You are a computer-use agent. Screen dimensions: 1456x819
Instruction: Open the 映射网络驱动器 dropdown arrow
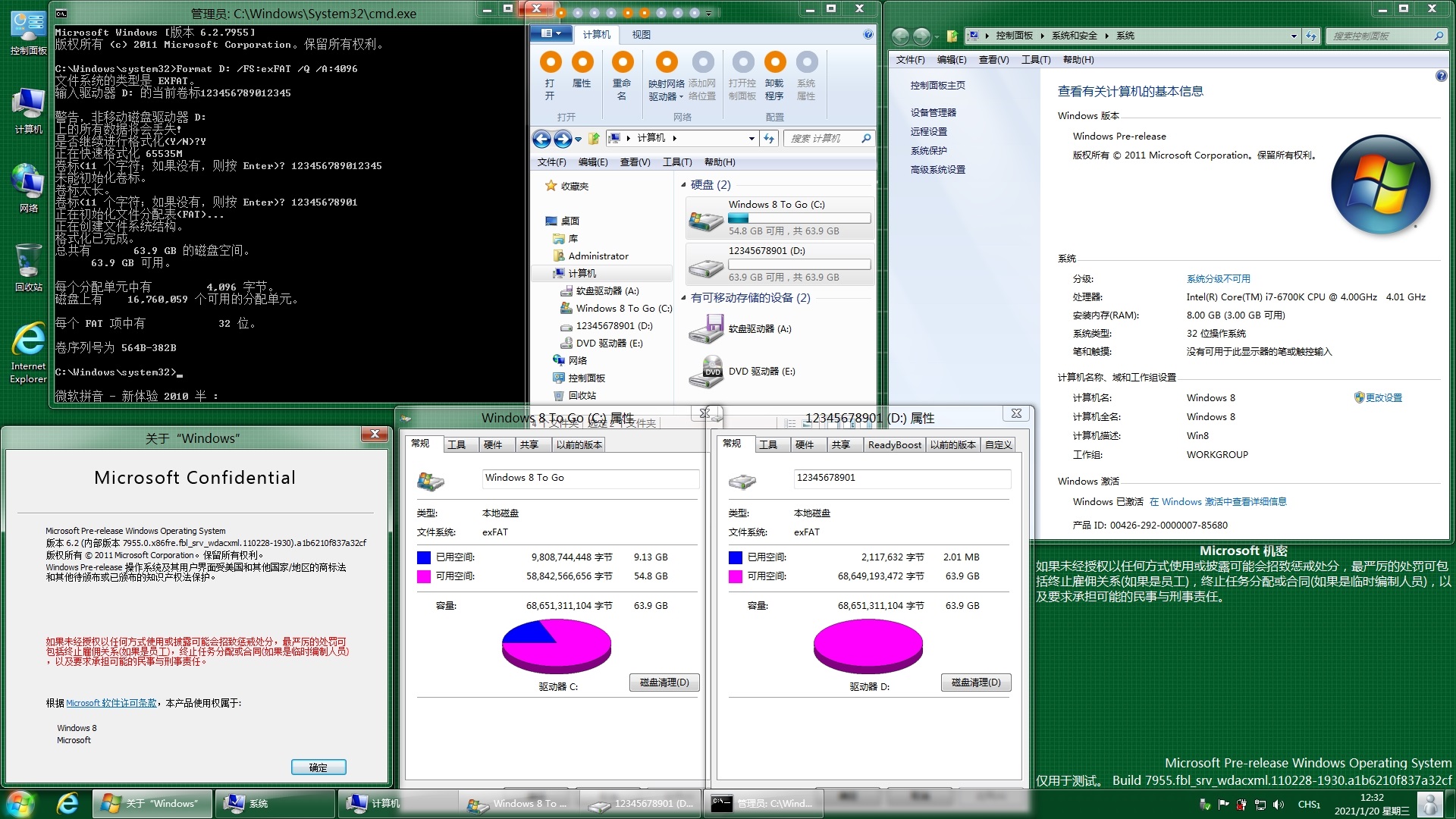[681, 97]
